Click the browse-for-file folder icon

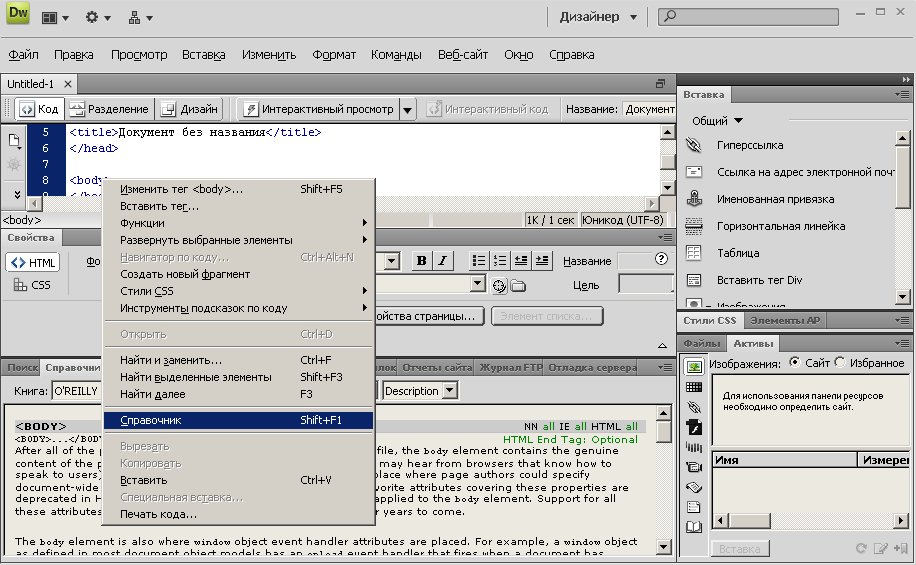tap(517, 286)
